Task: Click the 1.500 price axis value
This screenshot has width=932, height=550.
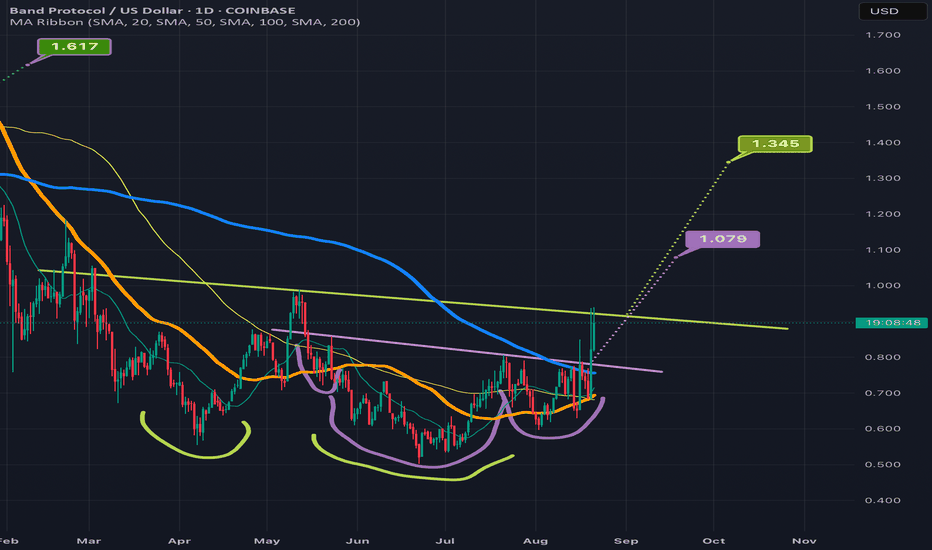Action: (x=883, y=107)
